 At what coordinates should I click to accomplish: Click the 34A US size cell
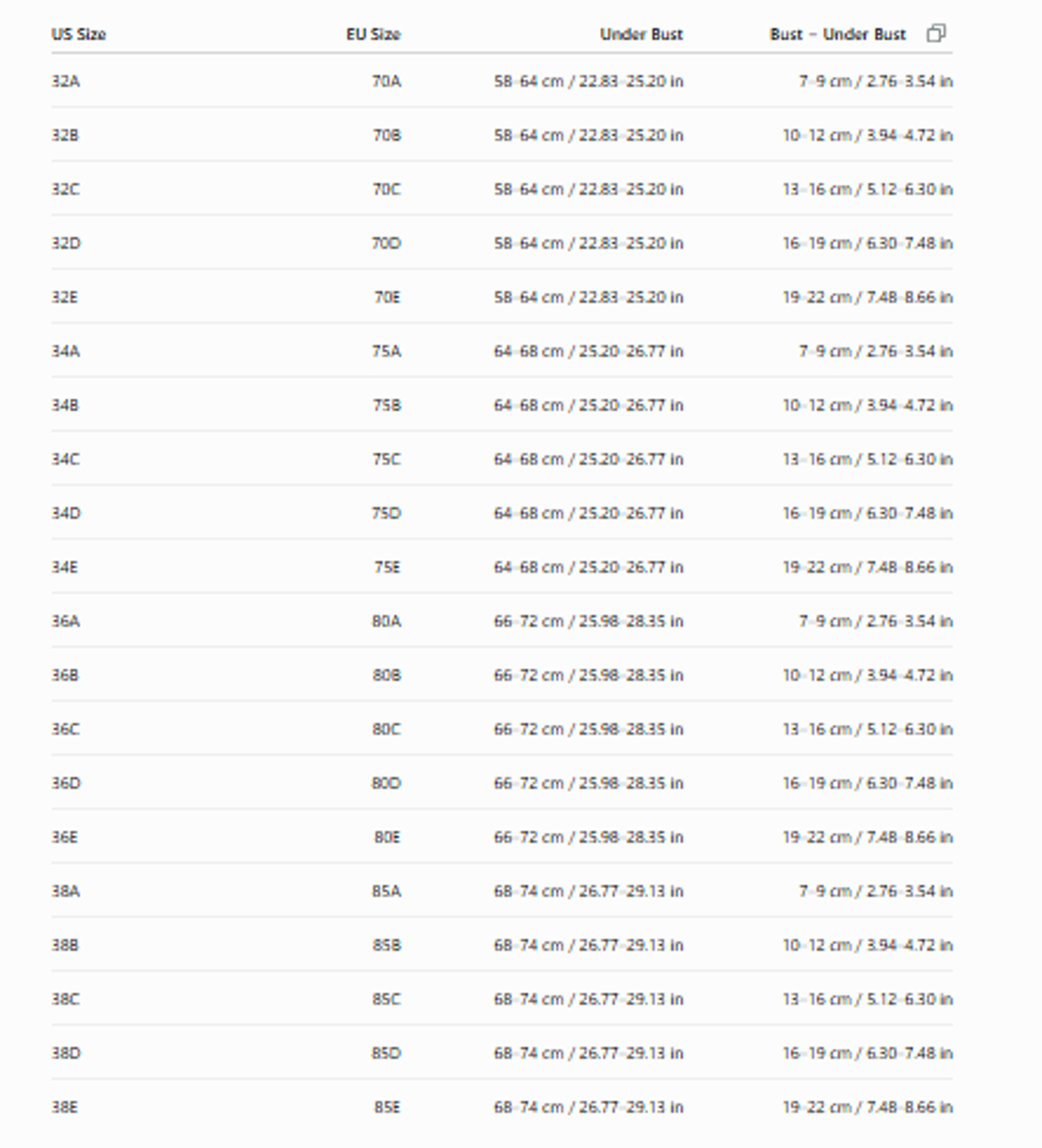(x=65, y=351)
